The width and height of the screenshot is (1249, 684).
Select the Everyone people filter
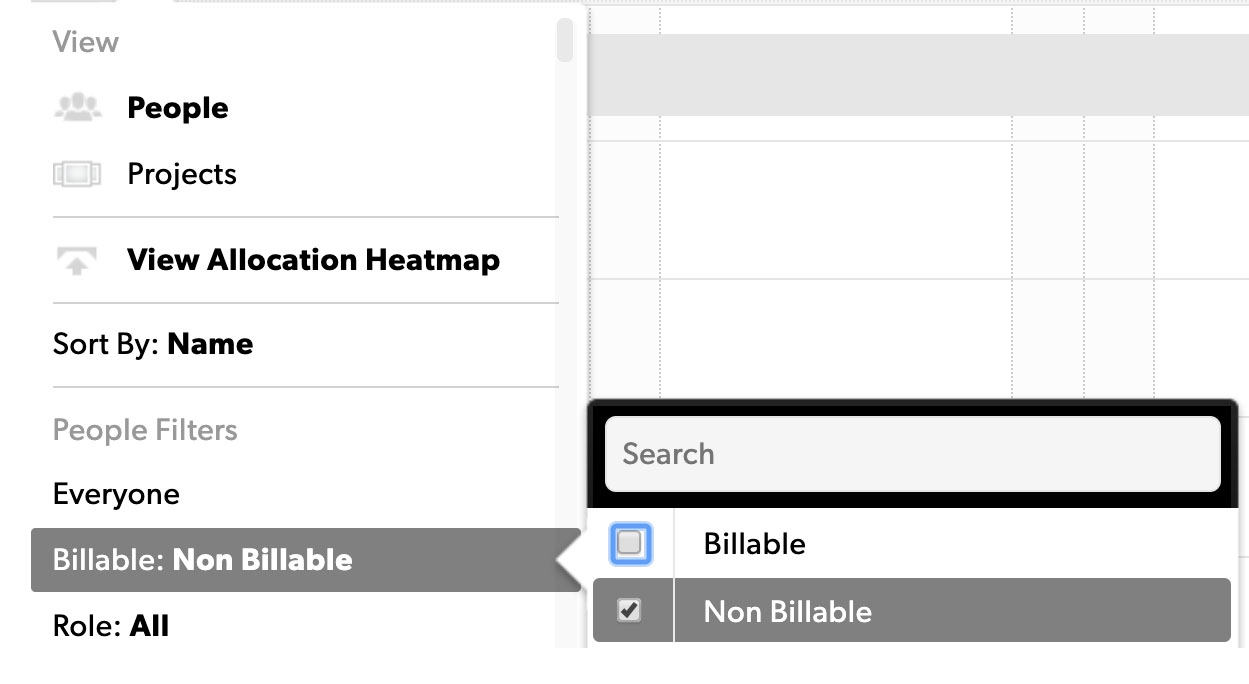116,494
